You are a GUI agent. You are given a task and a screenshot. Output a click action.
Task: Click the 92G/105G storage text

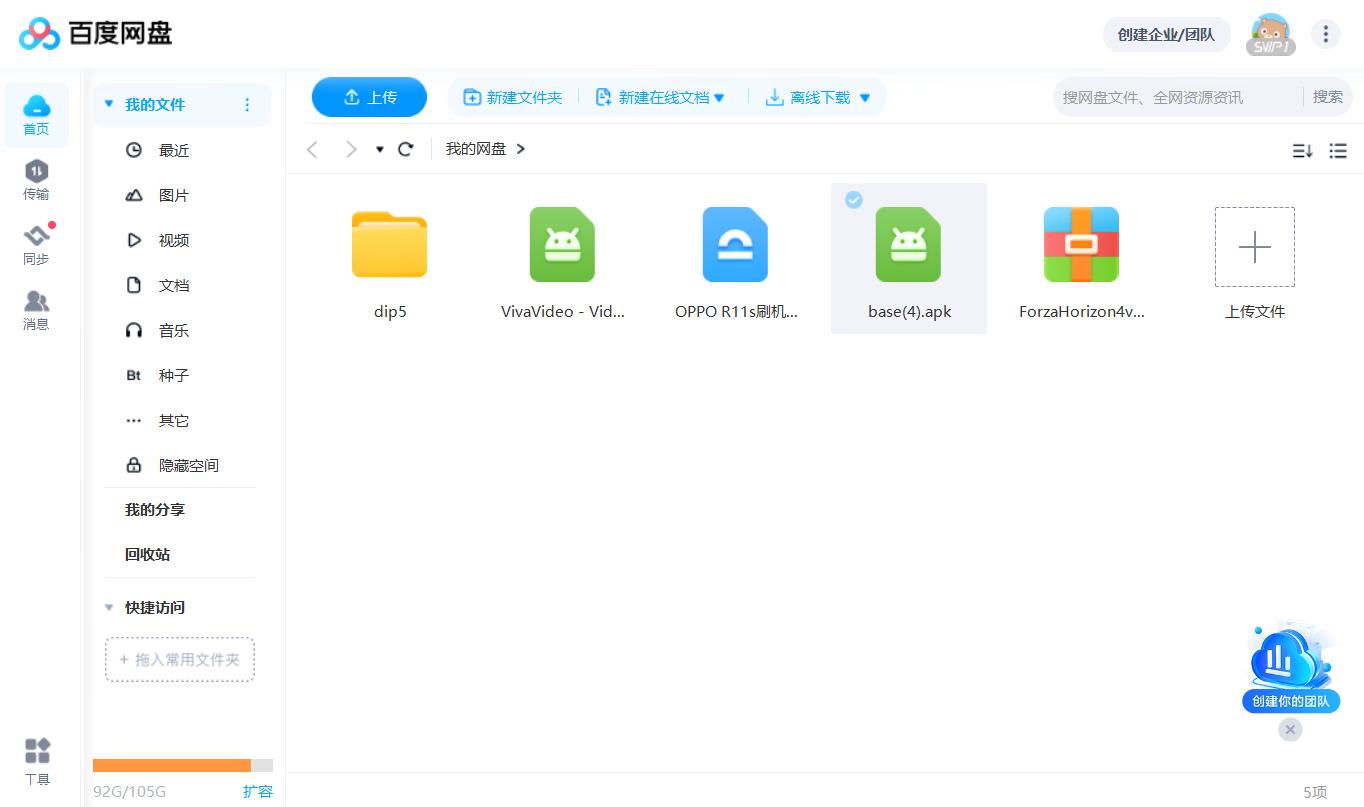(130, 792)
